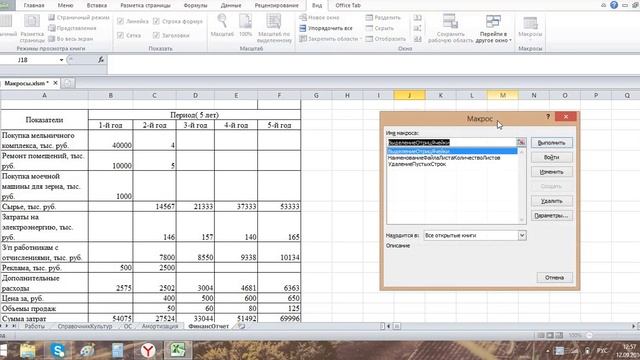Image resolution: width=640 pixels, height=360 pixels.
Task: Switch to the Работы sheet tab
Action: 34,326
